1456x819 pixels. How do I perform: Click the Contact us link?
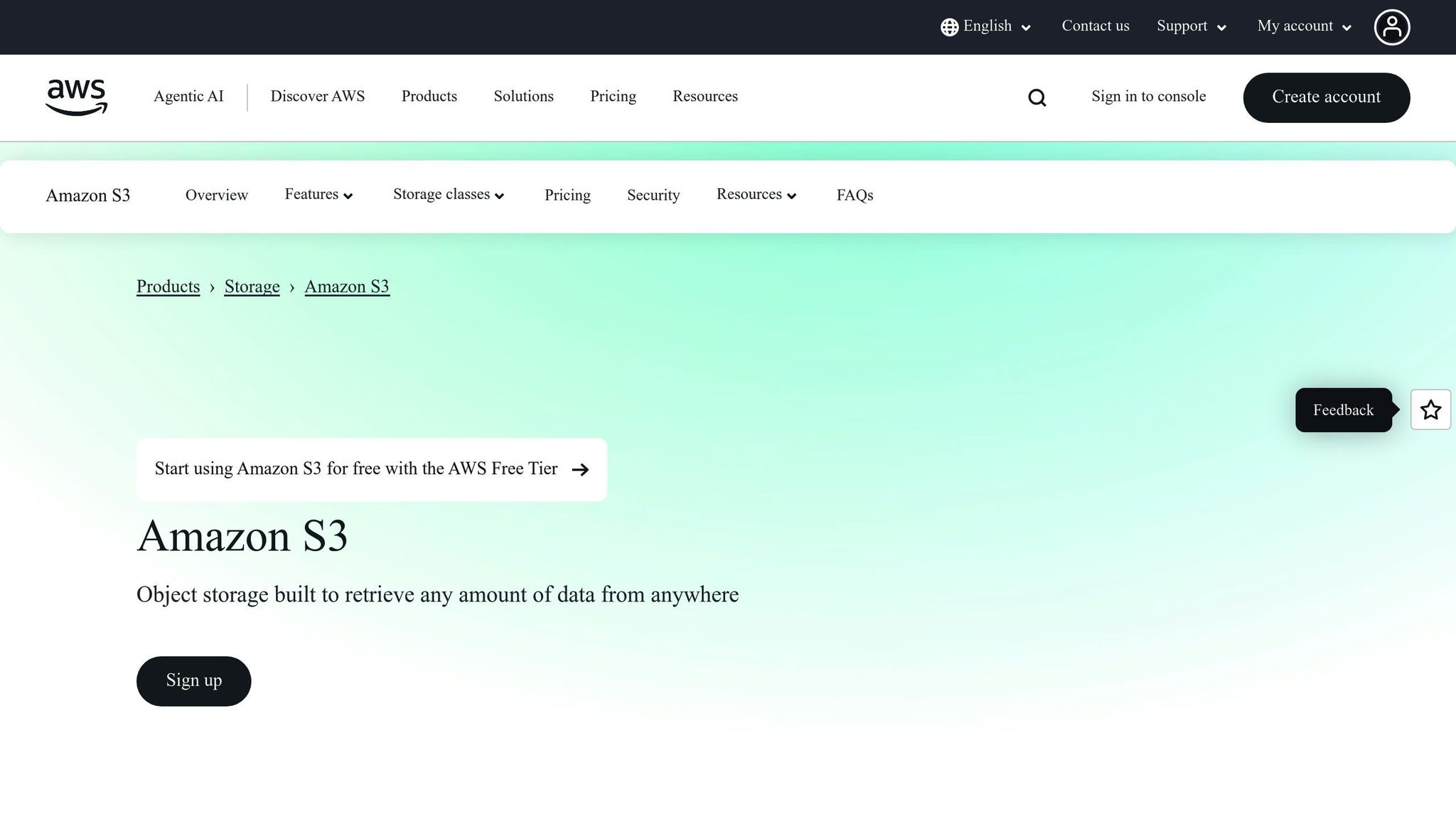pyautogui.click(x=1095, y=26)
